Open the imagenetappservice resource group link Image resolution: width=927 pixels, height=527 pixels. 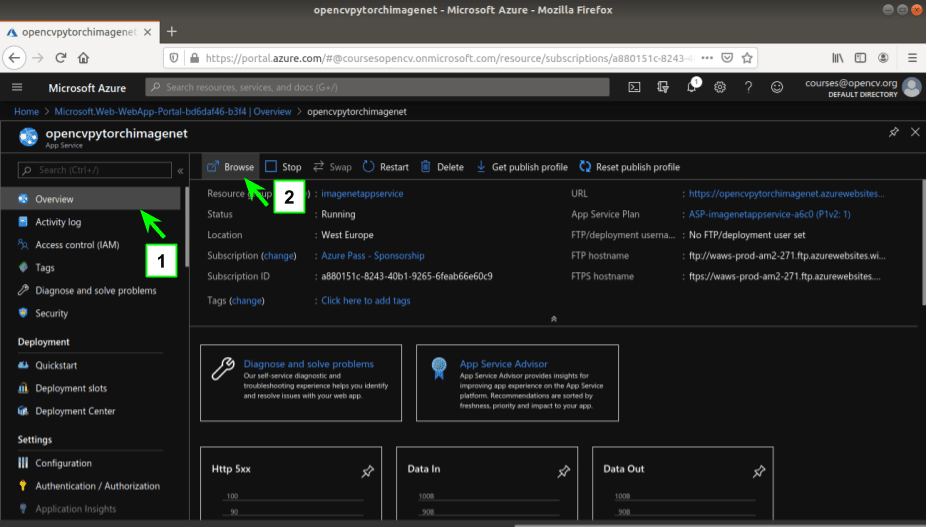(362, 193)
